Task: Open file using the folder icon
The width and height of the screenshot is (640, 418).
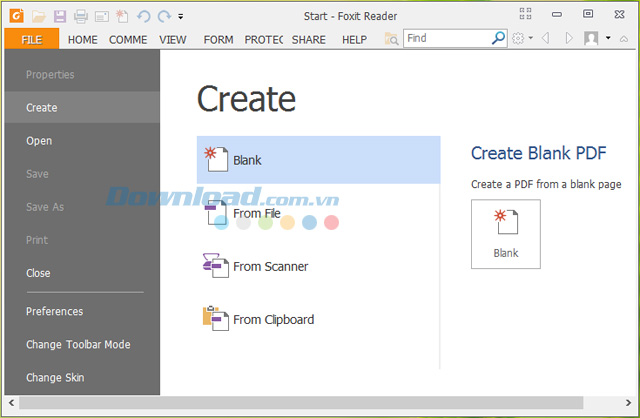Action: click(39, 17)
